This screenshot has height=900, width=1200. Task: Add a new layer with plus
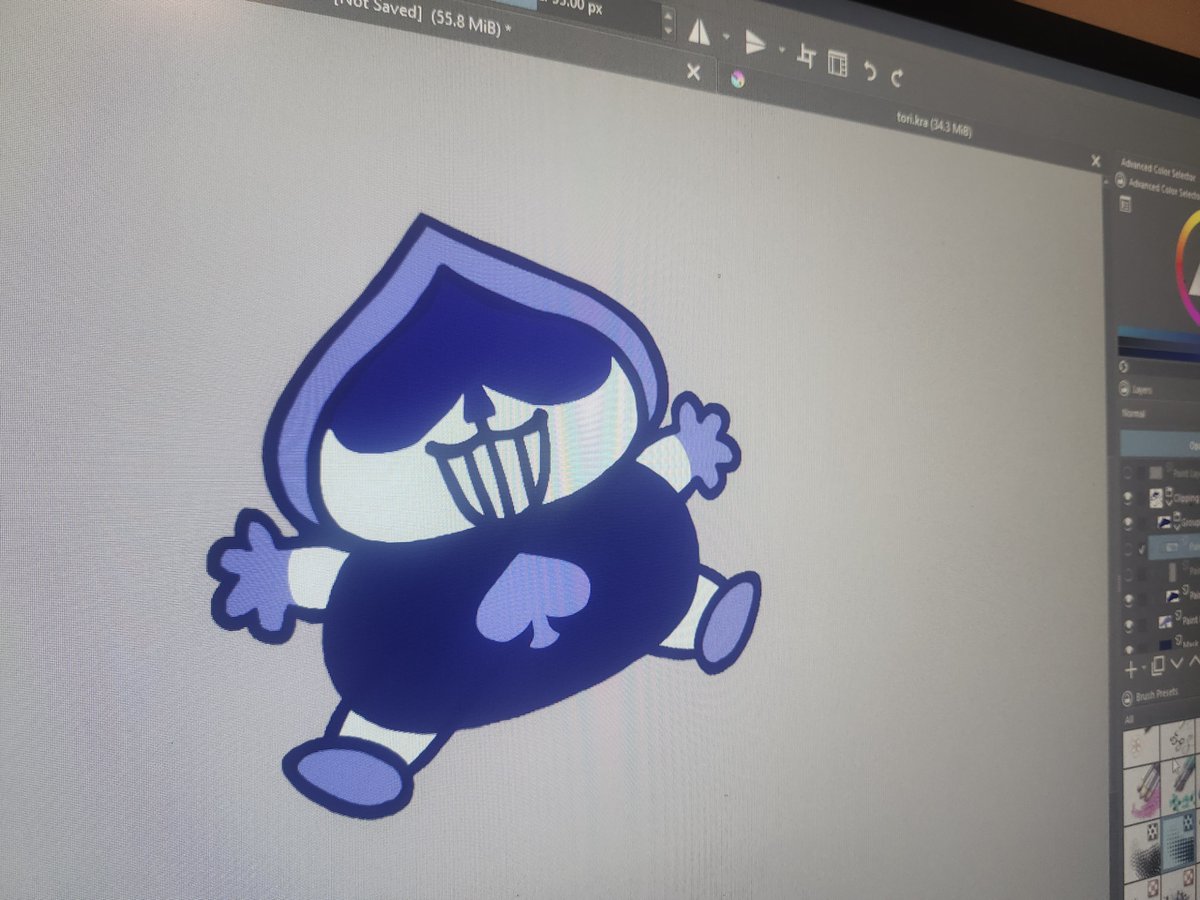click(1130, 670)
